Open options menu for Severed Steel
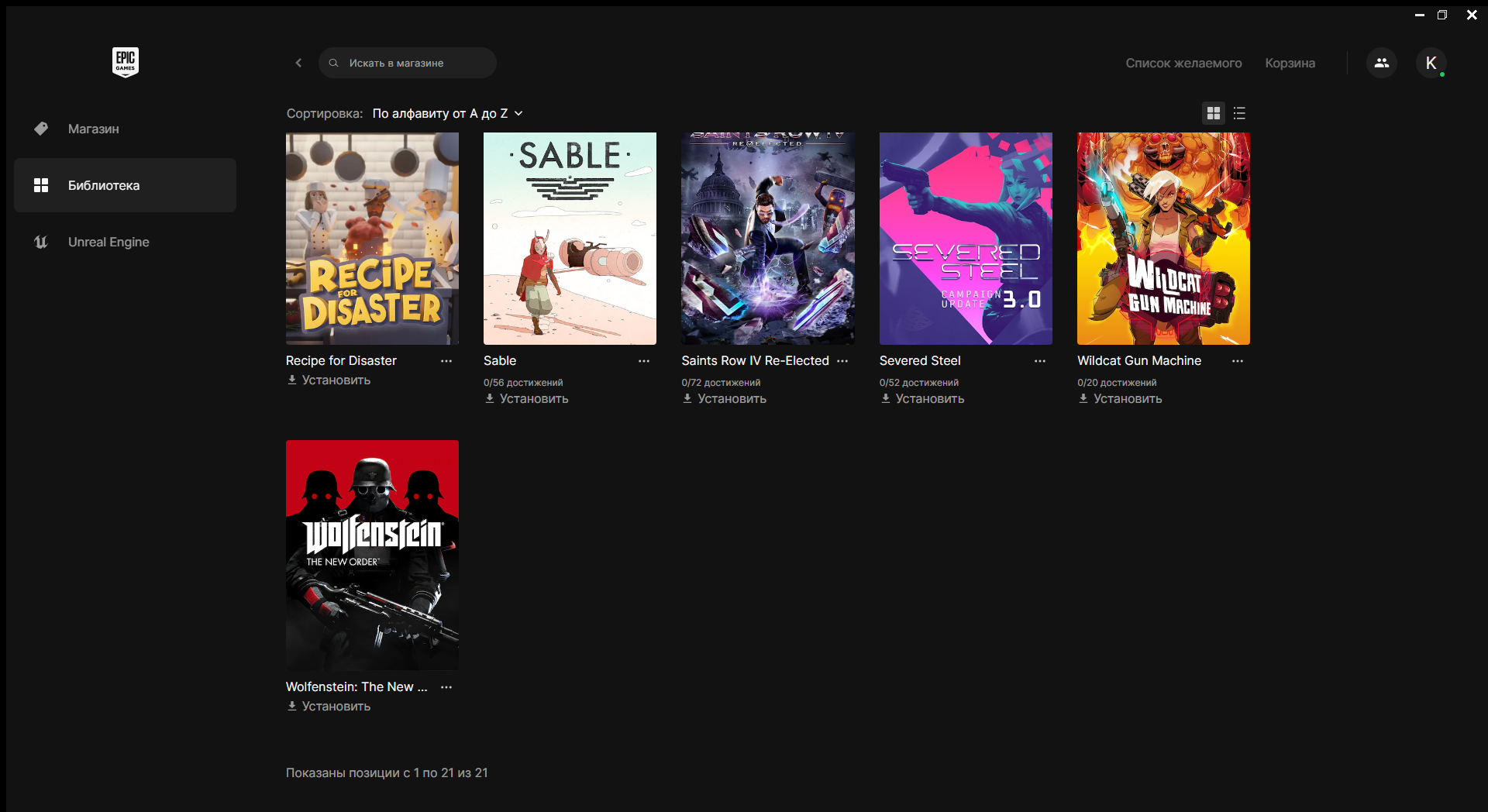Viewport: 1488px width, 812px height. pyautogui.click(x=1040, y=361)
